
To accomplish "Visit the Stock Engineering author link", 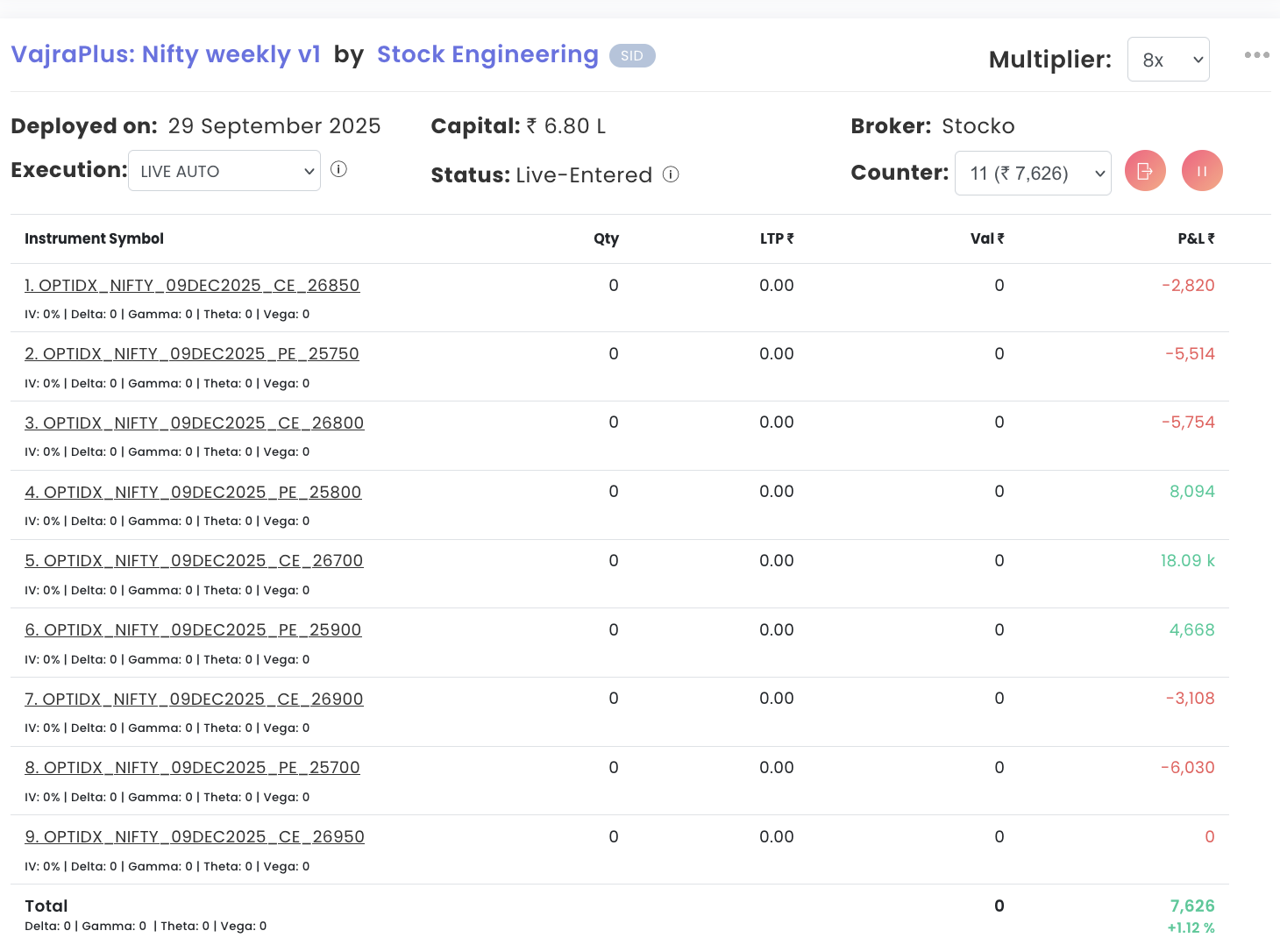I will tap(487, 54).
